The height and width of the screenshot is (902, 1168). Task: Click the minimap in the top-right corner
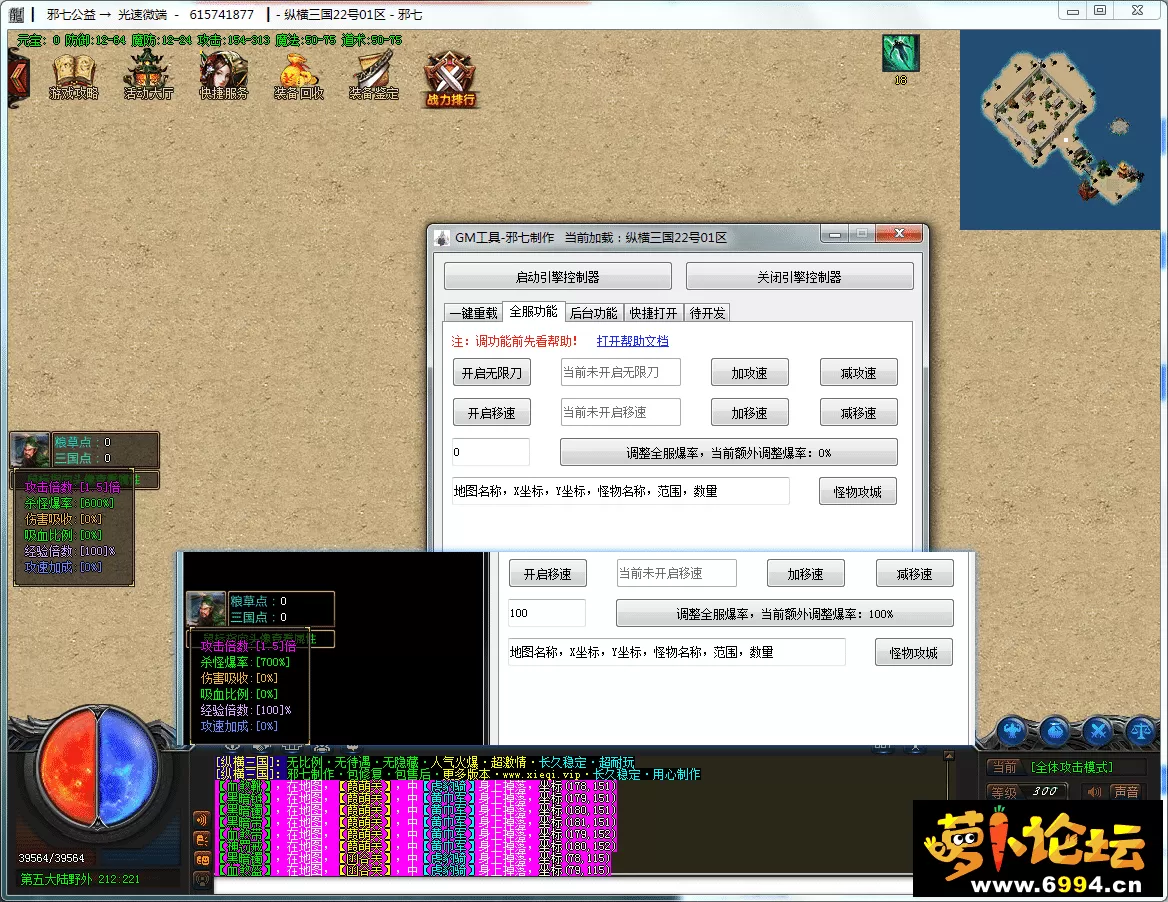(x=1061, y=130)
